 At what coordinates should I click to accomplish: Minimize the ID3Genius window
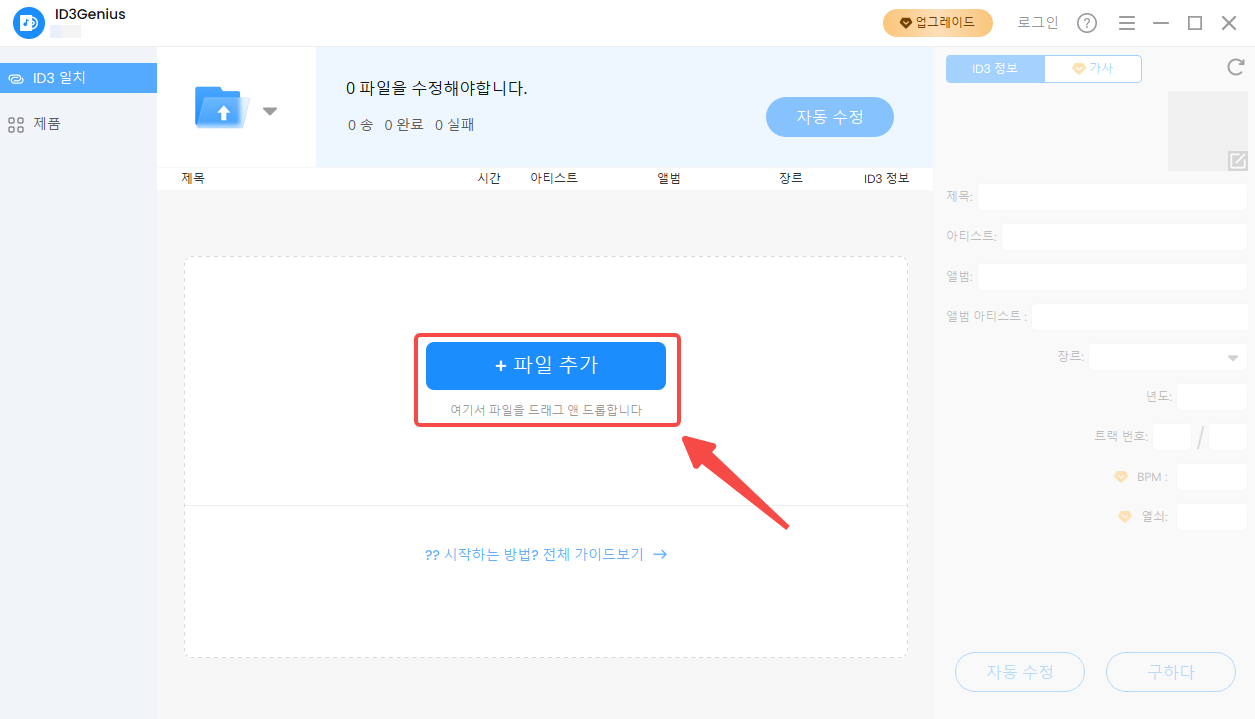click(x=1161, y=23)
